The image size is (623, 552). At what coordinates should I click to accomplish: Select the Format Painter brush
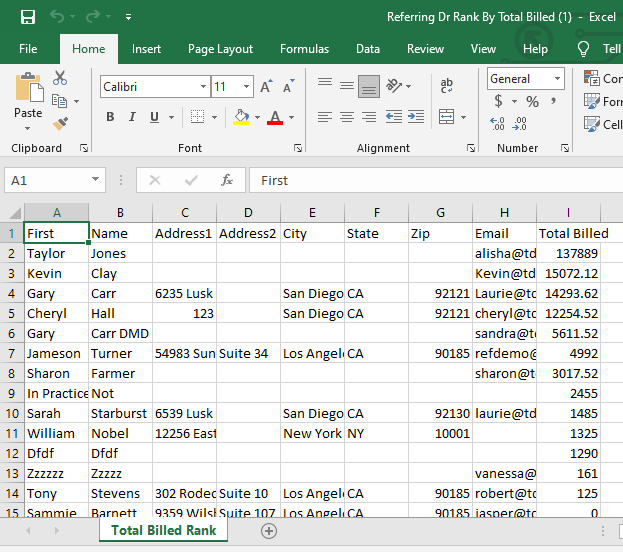tap(60, 124)
